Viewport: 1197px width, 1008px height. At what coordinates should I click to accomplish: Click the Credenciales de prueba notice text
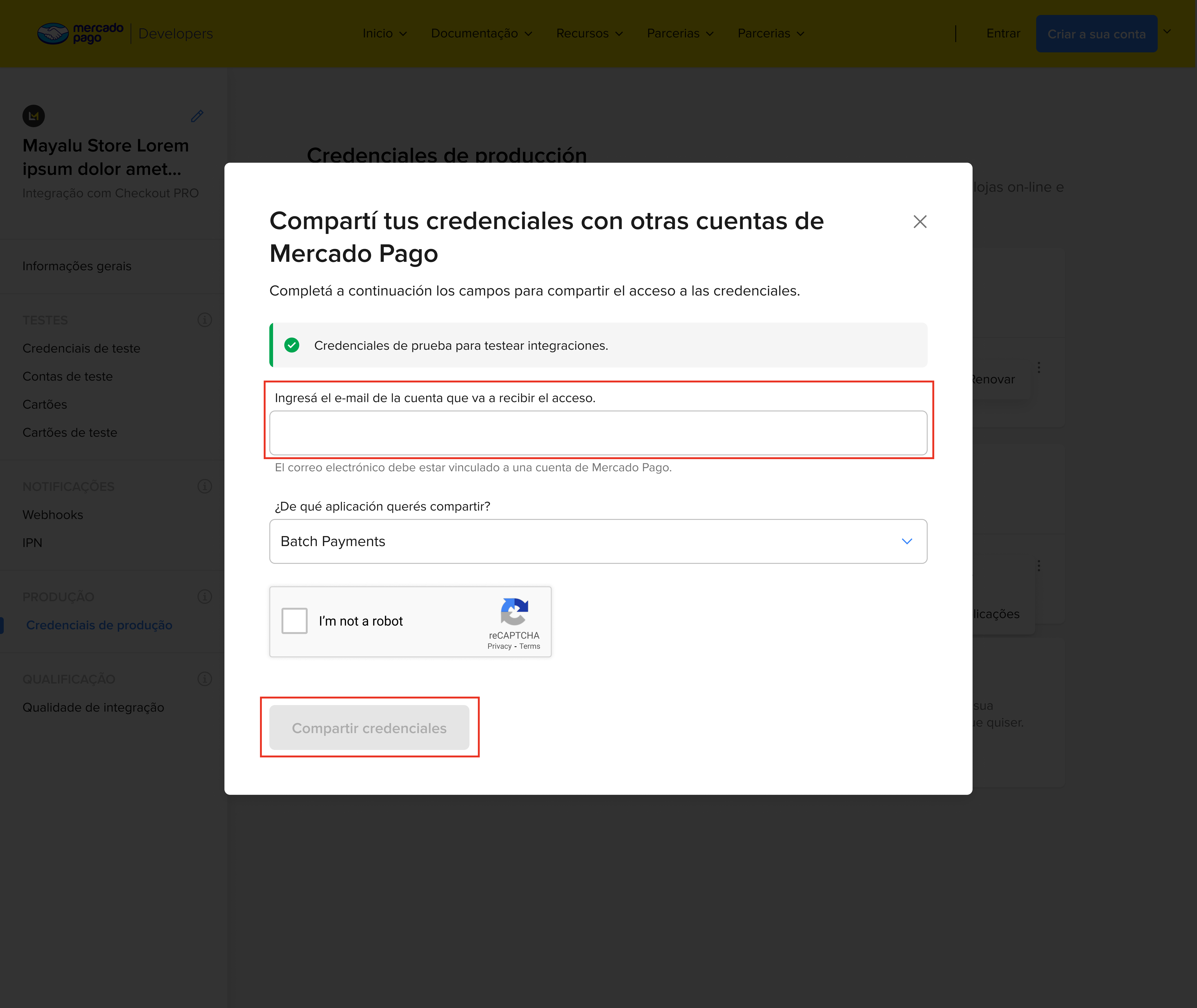[x=461, y=346]
